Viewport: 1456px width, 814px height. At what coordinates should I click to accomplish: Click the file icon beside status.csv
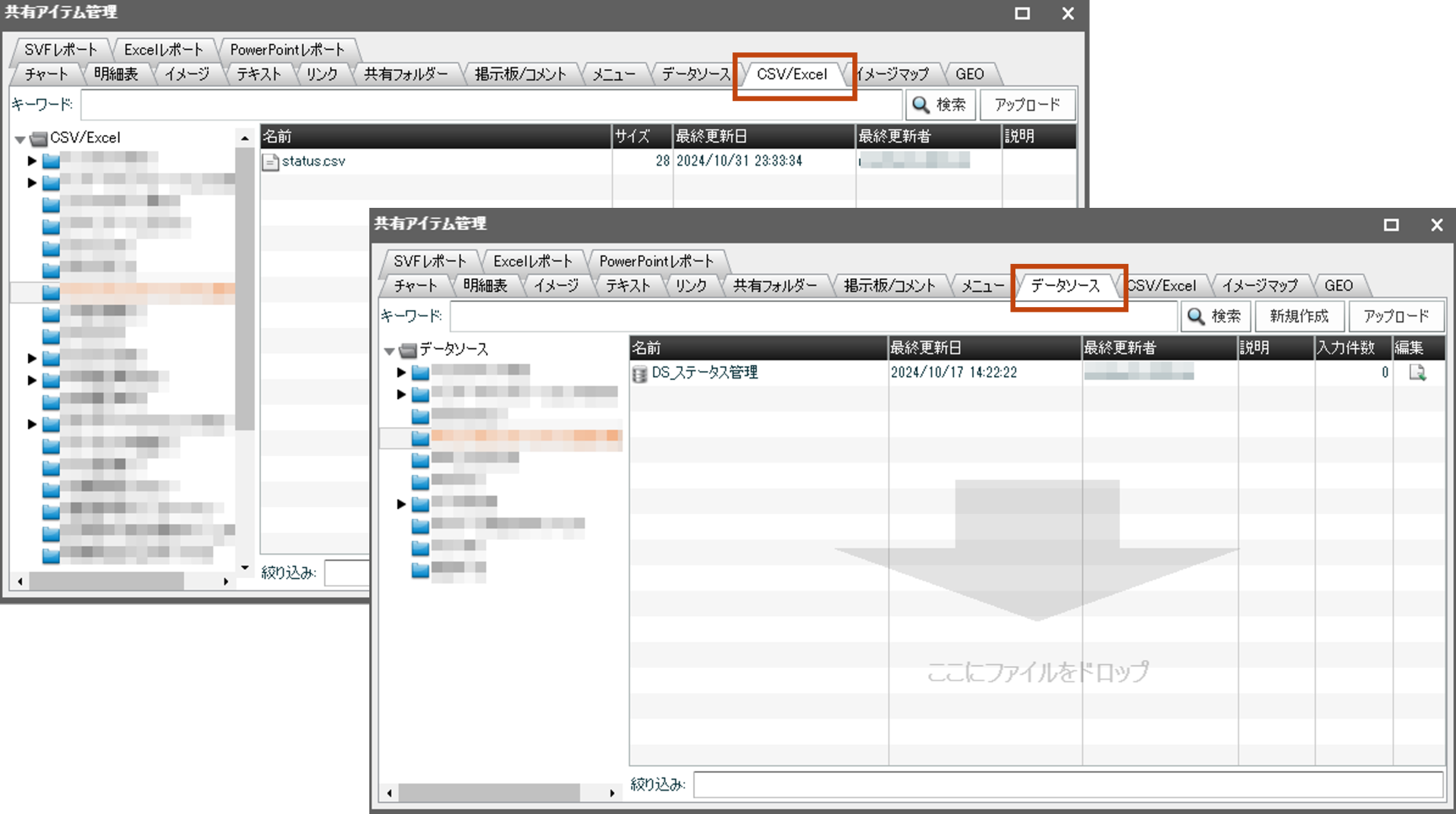pos(270,162)
